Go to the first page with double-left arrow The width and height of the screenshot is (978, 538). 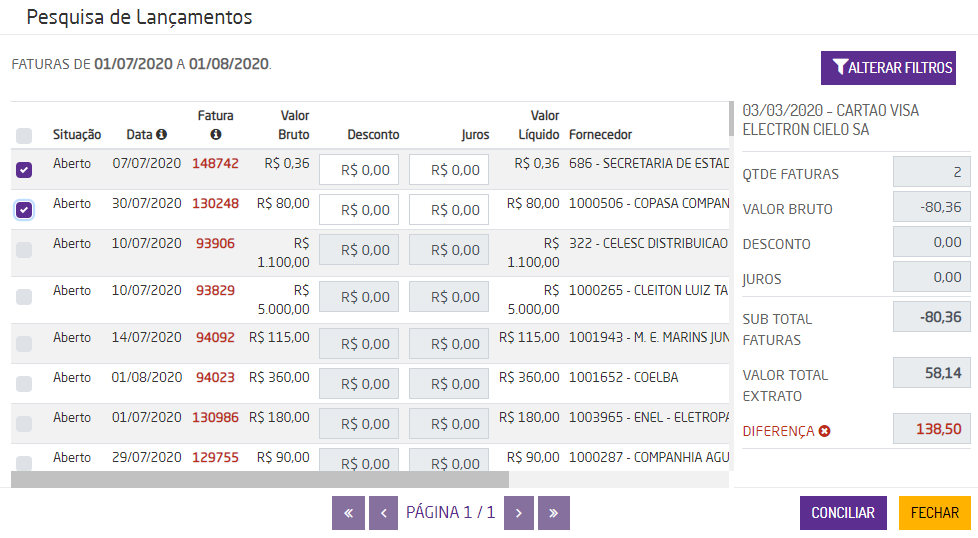click(x=348, y=513)
